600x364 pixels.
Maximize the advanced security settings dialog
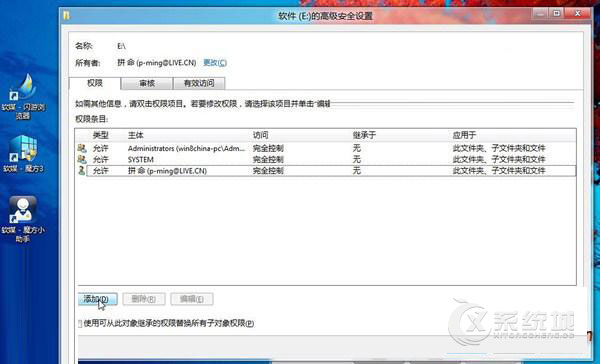(557, 14)
